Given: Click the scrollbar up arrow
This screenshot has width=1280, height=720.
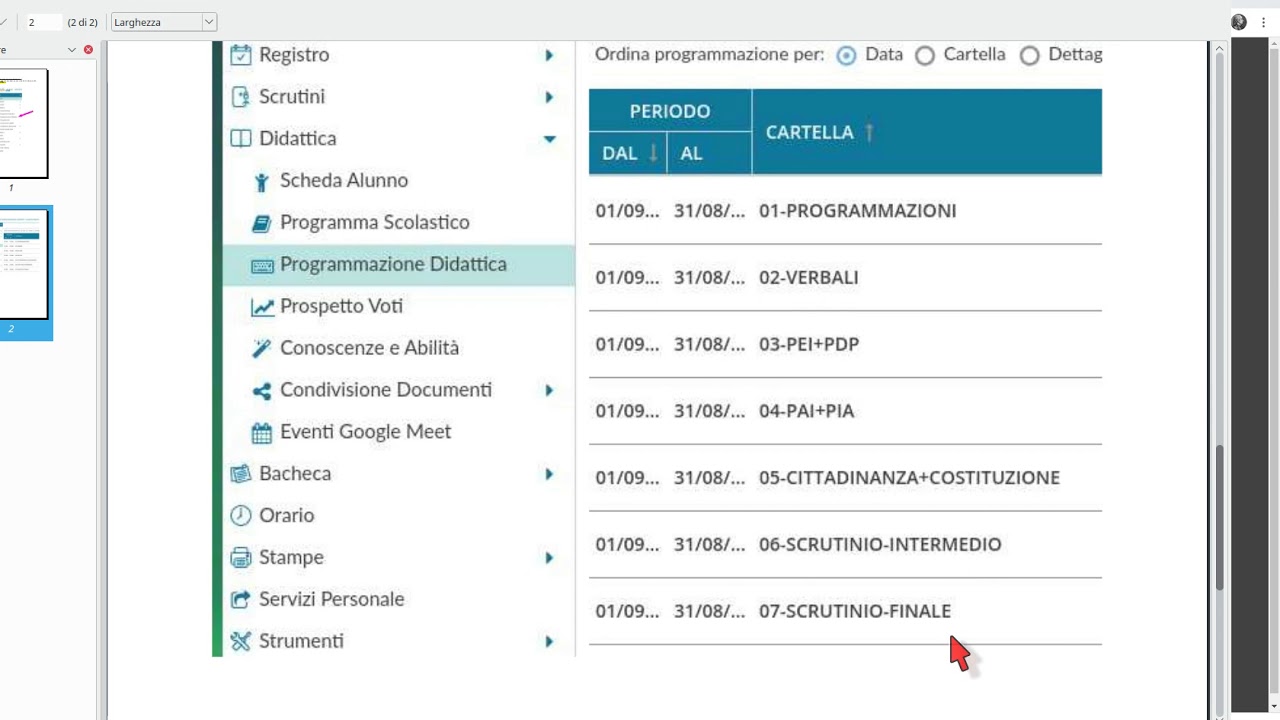Looking at the screenshot, I should click(x=1219, y=48).
